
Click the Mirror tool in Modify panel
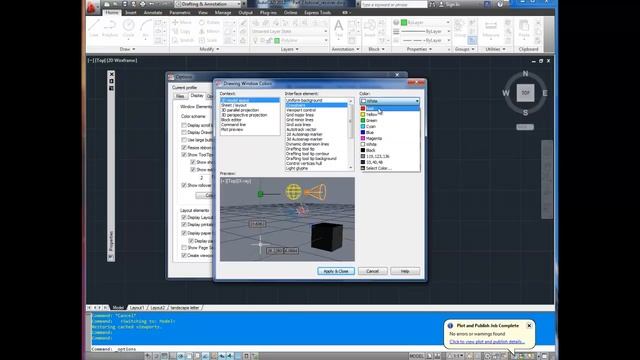(209, 31)
